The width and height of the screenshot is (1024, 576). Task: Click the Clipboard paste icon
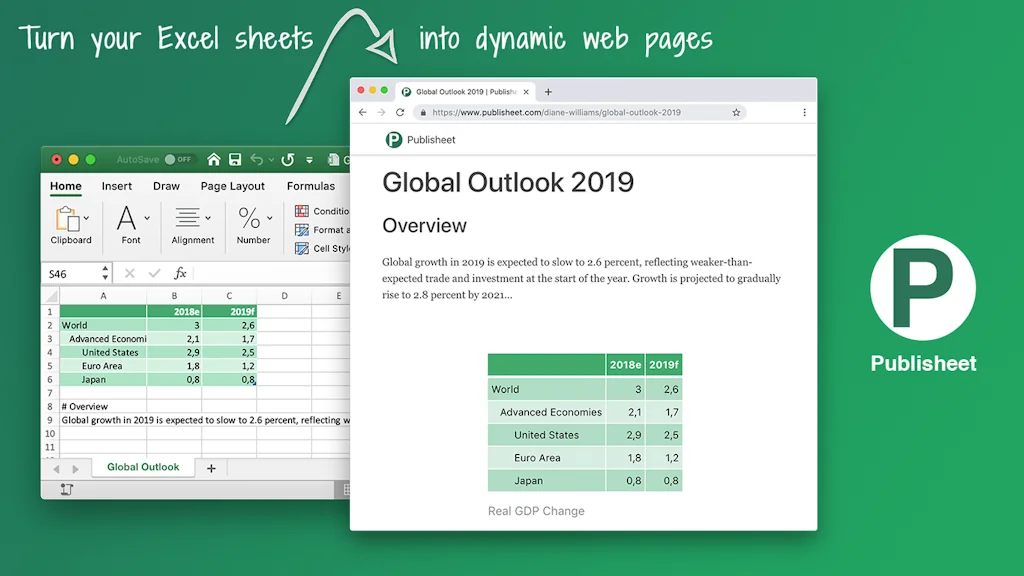click(70, 221)
